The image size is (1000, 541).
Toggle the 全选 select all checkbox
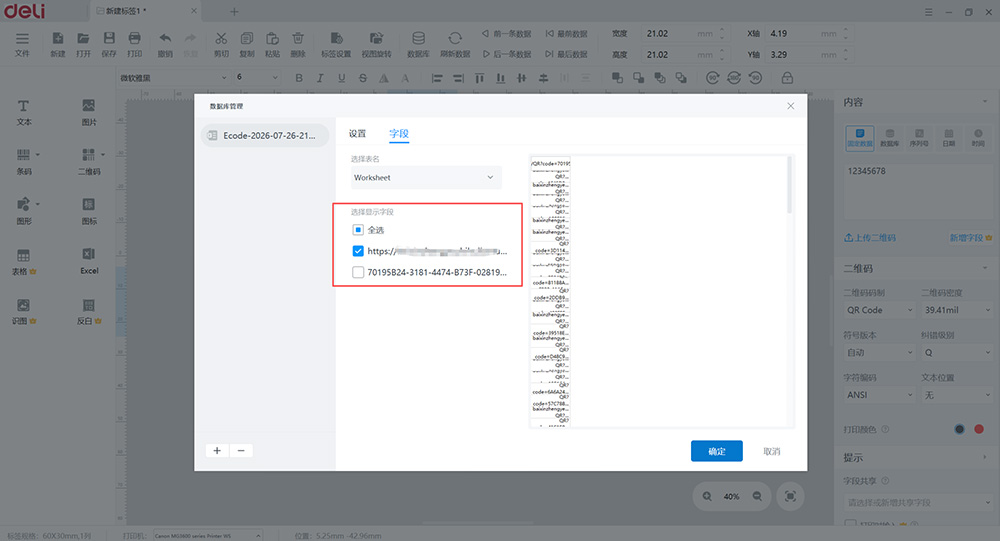358,230
